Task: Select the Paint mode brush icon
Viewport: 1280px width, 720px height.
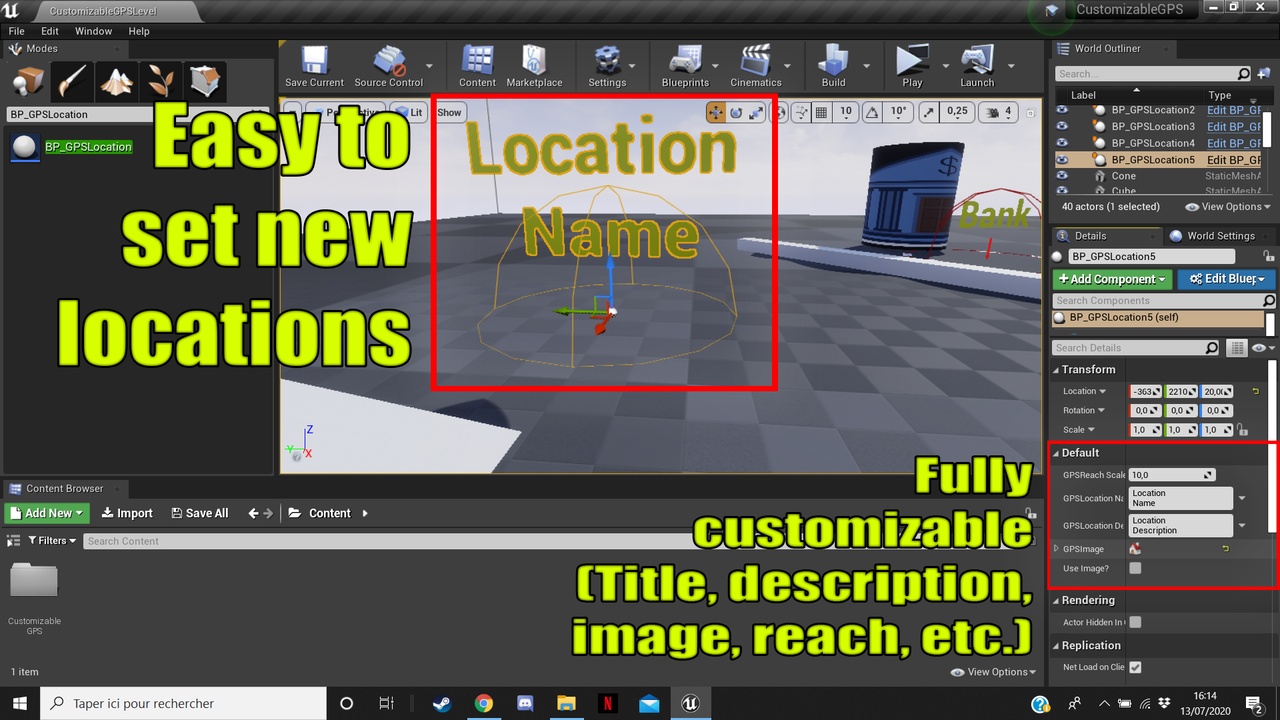Action: coord(73,81)
